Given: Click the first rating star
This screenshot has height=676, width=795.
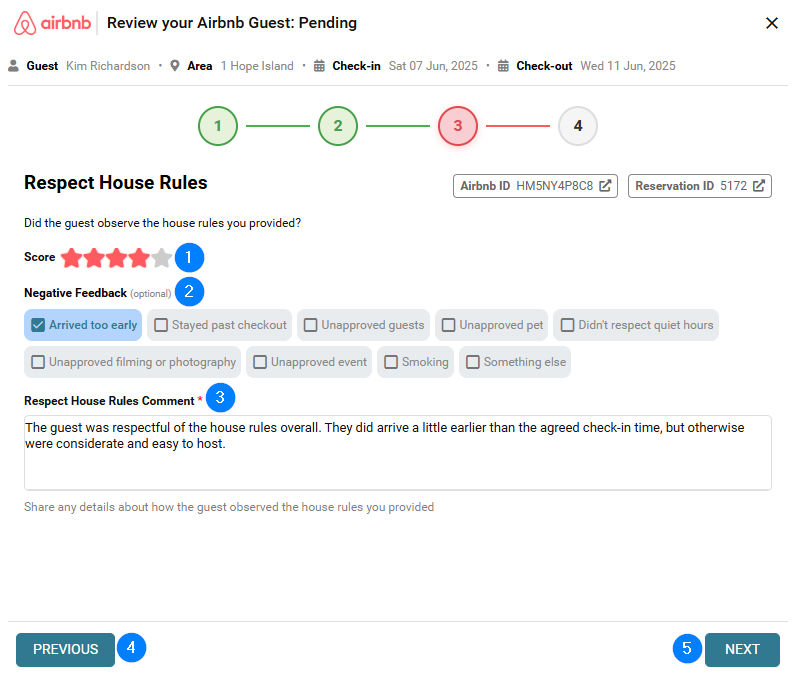Looking at the screenshot, I should pos(71,258).
